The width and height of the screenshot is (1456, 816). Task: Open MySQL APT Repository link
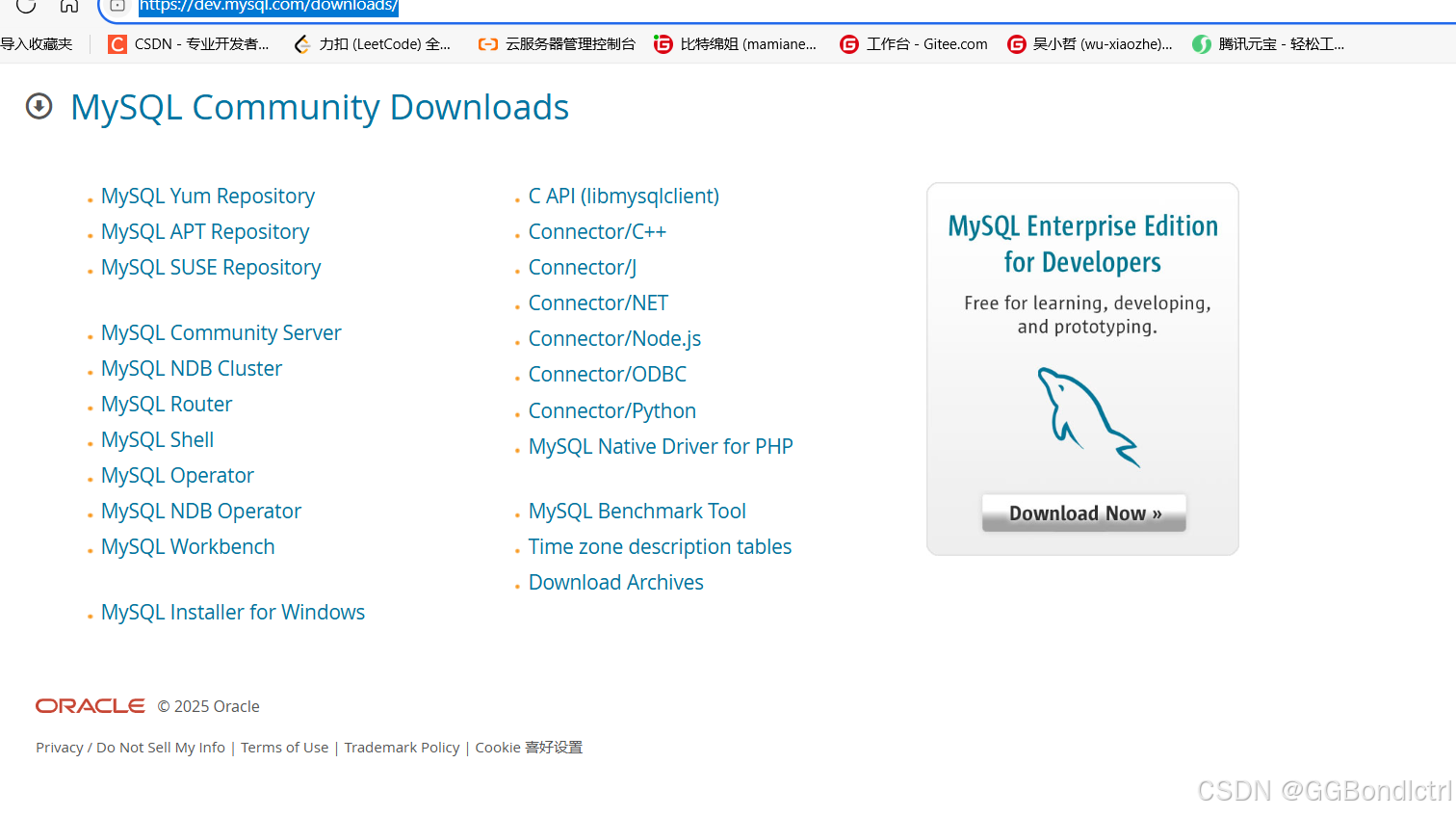coord(205,231)
